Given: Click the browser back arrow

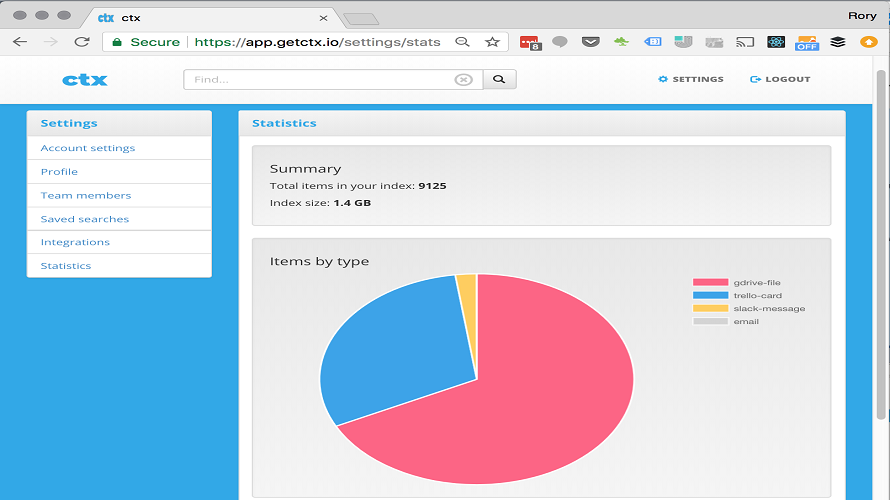Looking at the screenshot, I should click(20, 41).
